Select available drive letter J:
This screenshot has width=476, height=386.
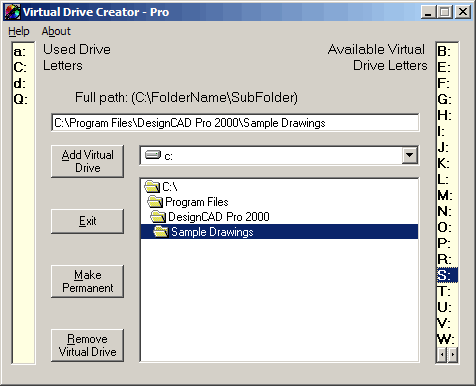point(447,147)
